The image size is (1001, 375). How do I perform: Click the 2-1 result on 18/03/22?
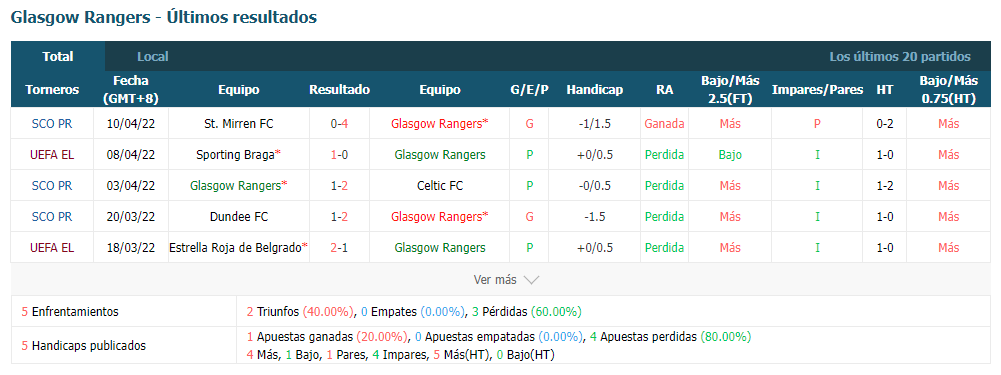tap(339, 247)
